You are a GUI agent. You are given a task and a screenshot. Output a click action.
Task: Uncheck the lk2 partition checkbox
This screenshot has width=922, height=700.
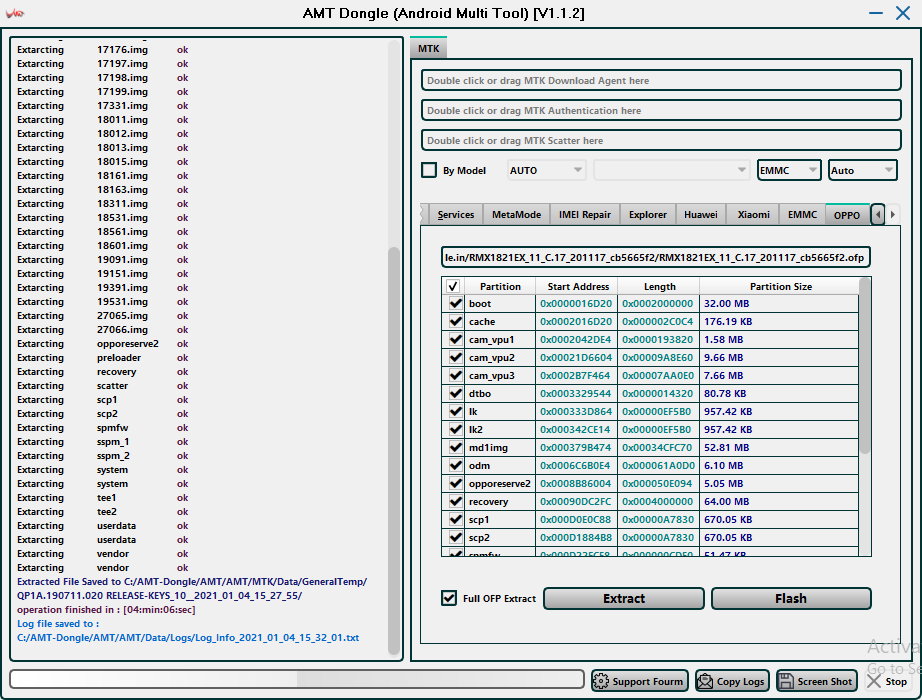point(456,429)
